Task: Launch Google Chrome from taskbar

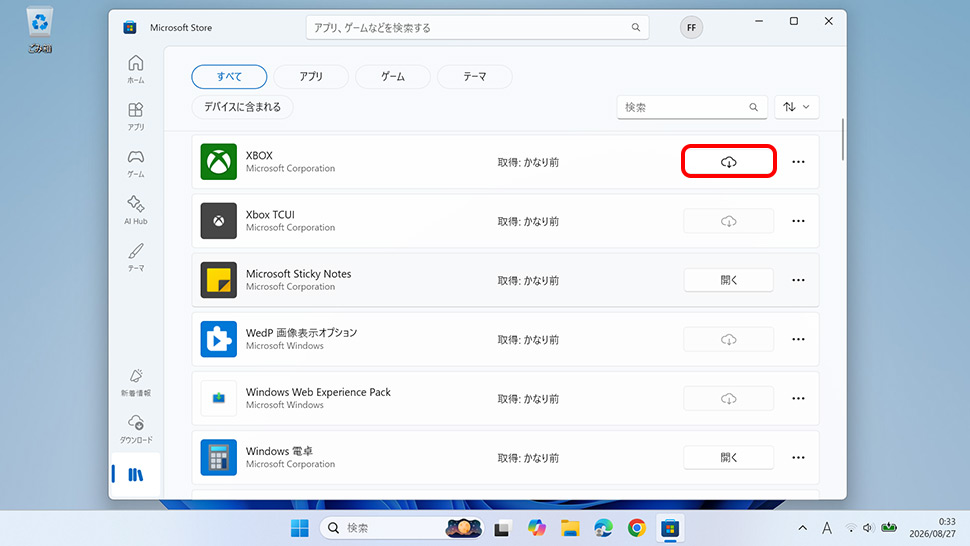Action: pyautogui.click(x=637, y=528)
